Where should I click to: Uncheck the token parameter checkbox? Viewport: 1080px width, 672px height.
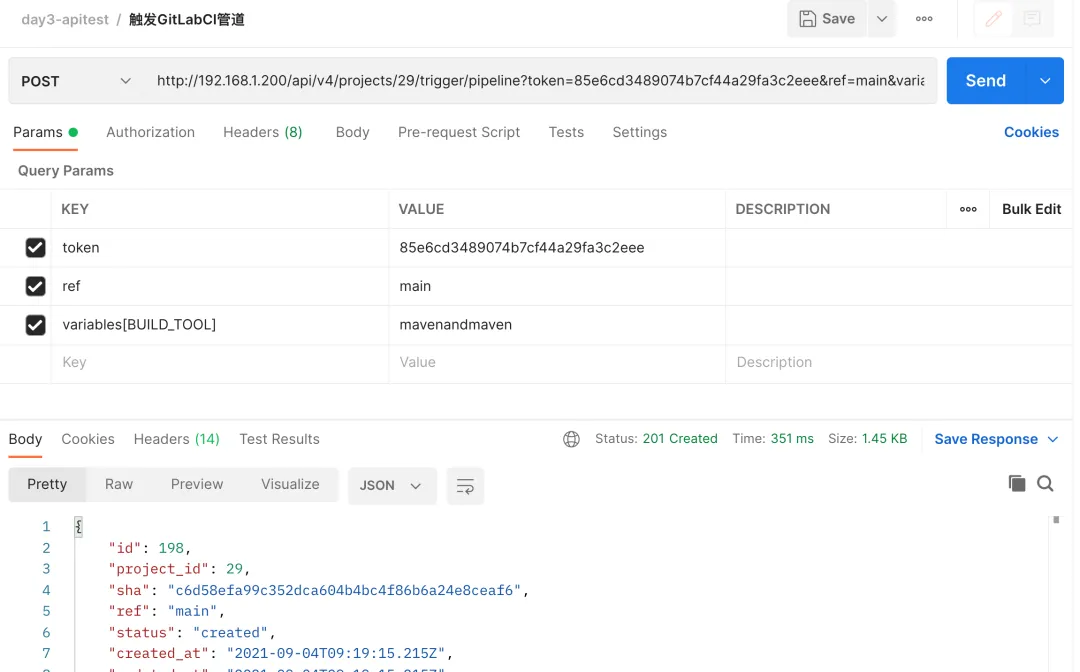click(x=35, y=248)
